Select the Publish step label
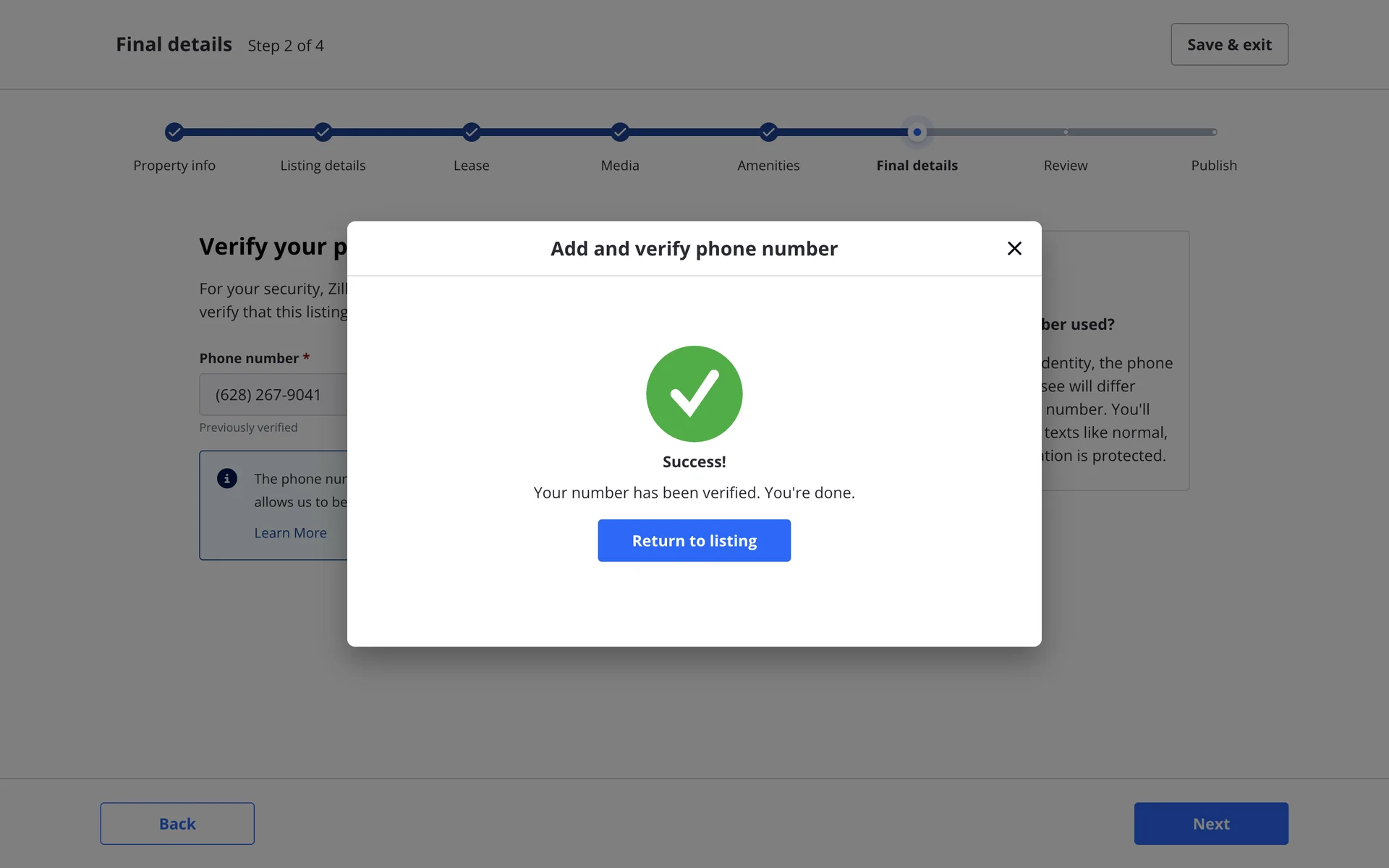Viewport: 1389px width, 868px height. point(1214,166)
